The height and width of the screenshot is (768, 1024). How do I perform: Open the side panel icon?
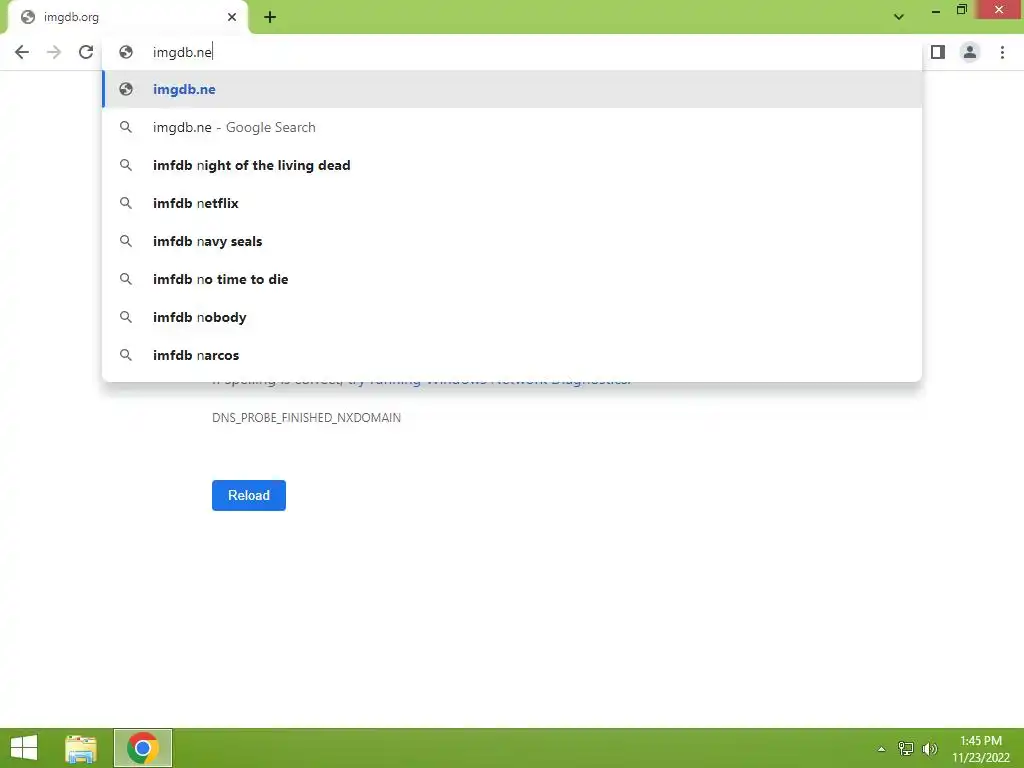pos(938,52)
